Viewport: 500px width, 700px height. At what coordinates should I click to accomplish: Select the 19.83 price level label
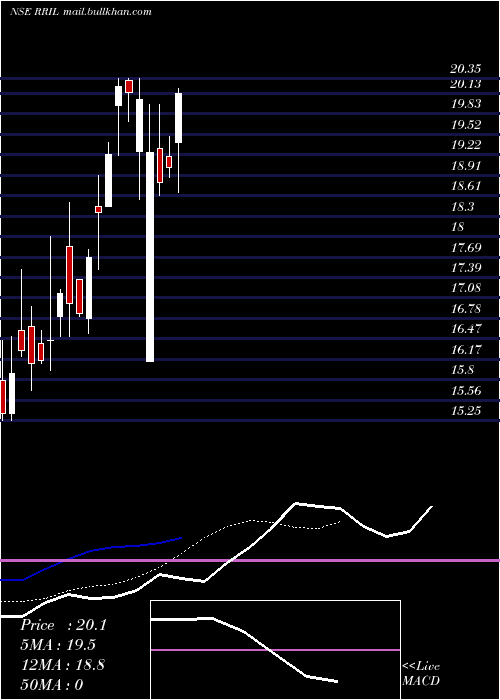pos(466,104)
